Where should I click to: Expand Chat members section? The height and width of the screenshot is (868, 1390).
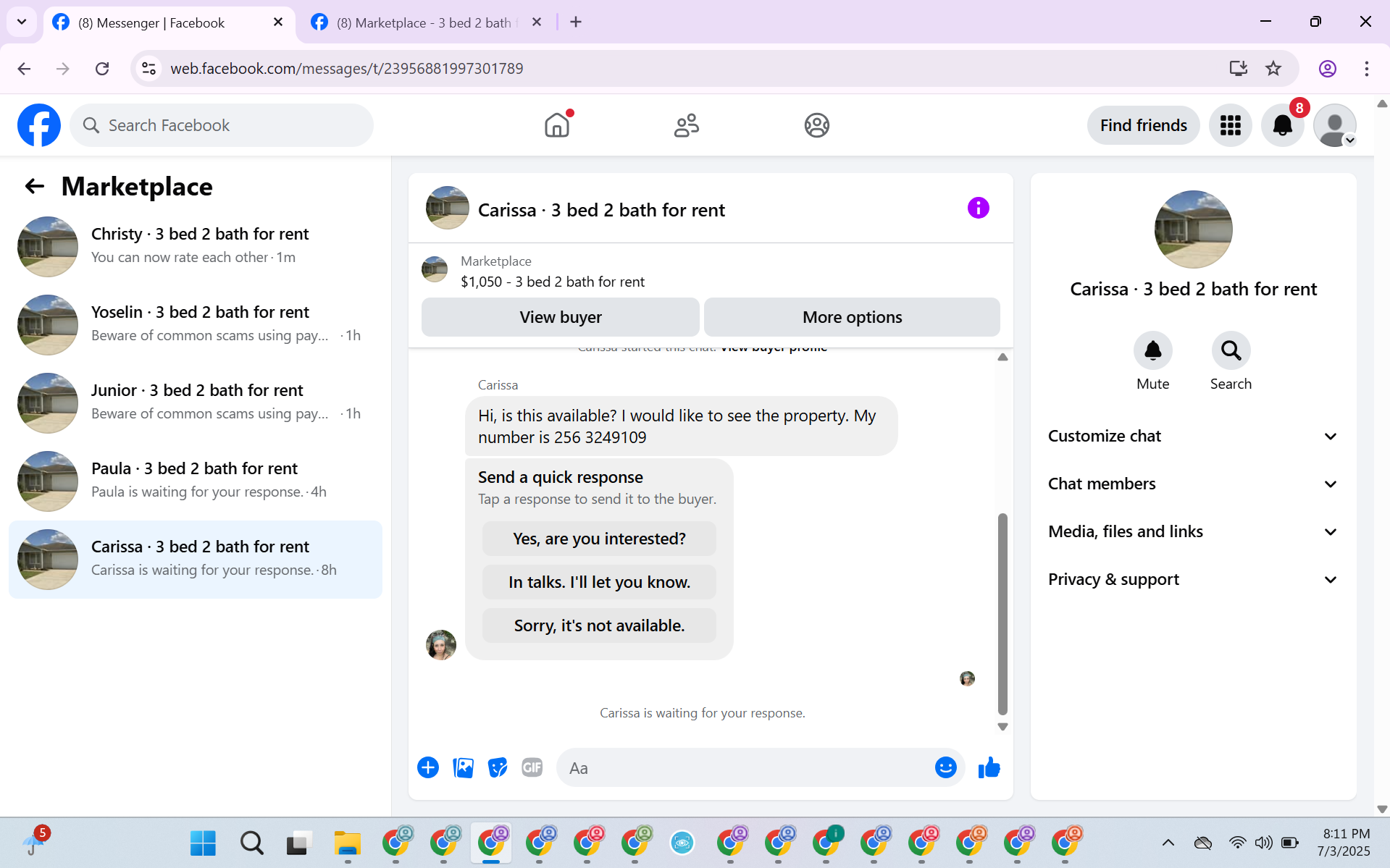[x=1193, y=484]
